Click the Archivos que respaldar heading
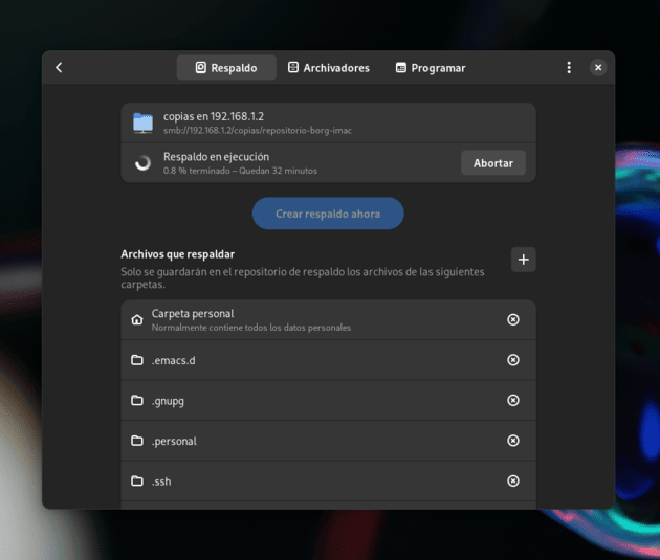 [x=178, y=254]
